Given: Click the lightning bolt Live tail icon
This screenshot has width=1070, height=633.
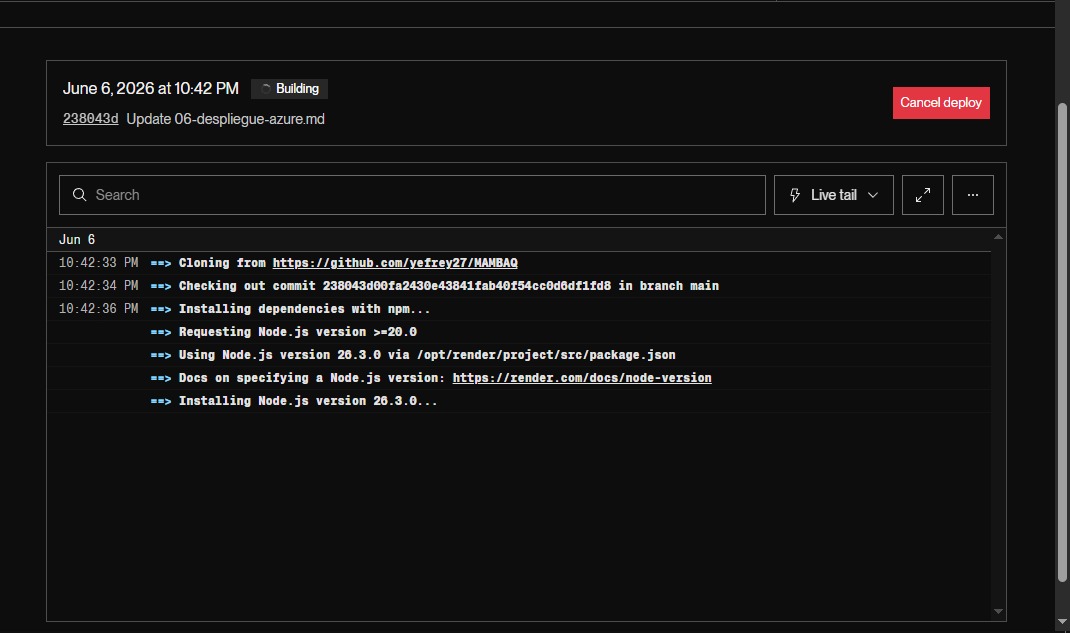Looking at the screenshot, I should click(x=795, y=195).
